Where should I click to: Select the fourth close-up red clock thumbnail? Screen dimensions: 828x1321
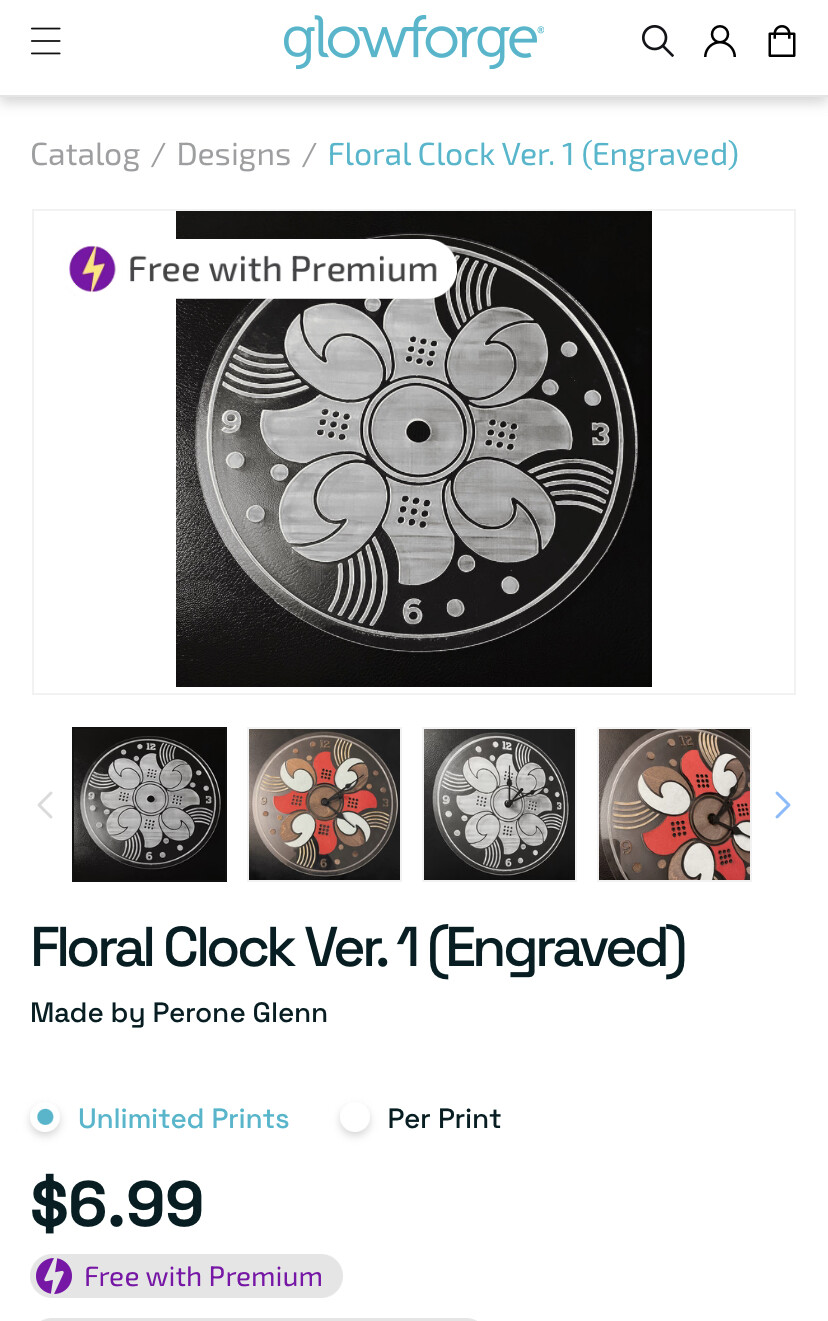point(674,804)
